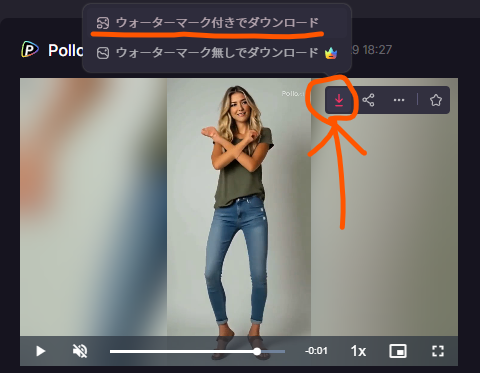Click the unplayed portion of the seek bar

click(273, 351)
